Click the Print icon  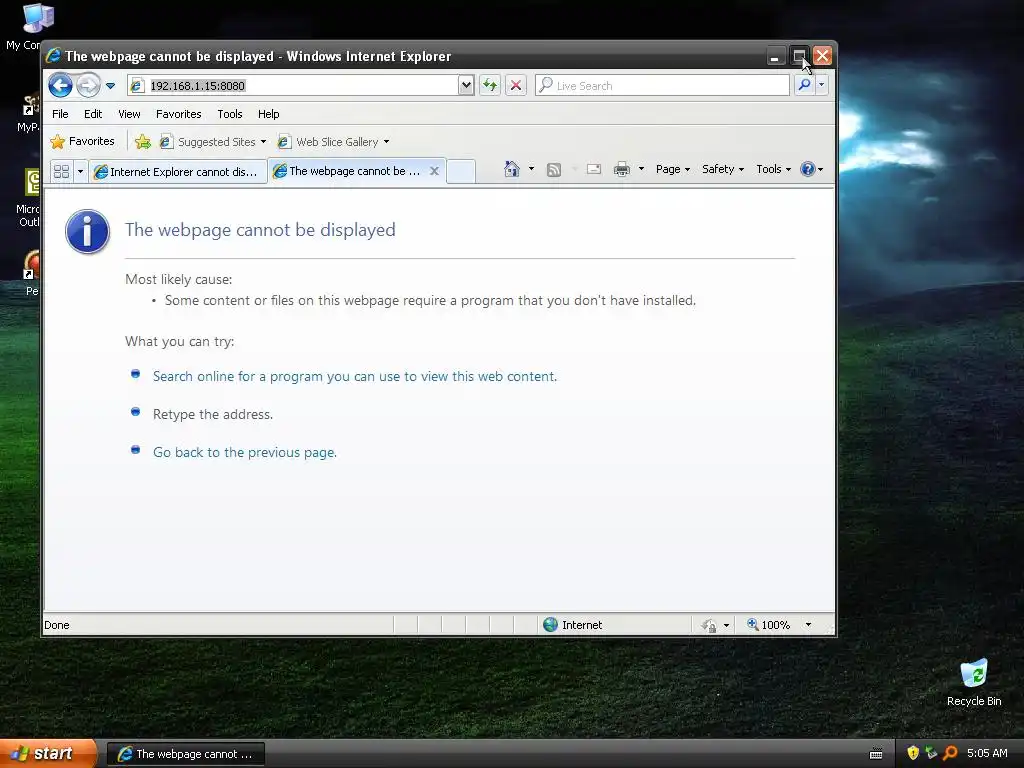pyautogui.click(x=622, y=170)
